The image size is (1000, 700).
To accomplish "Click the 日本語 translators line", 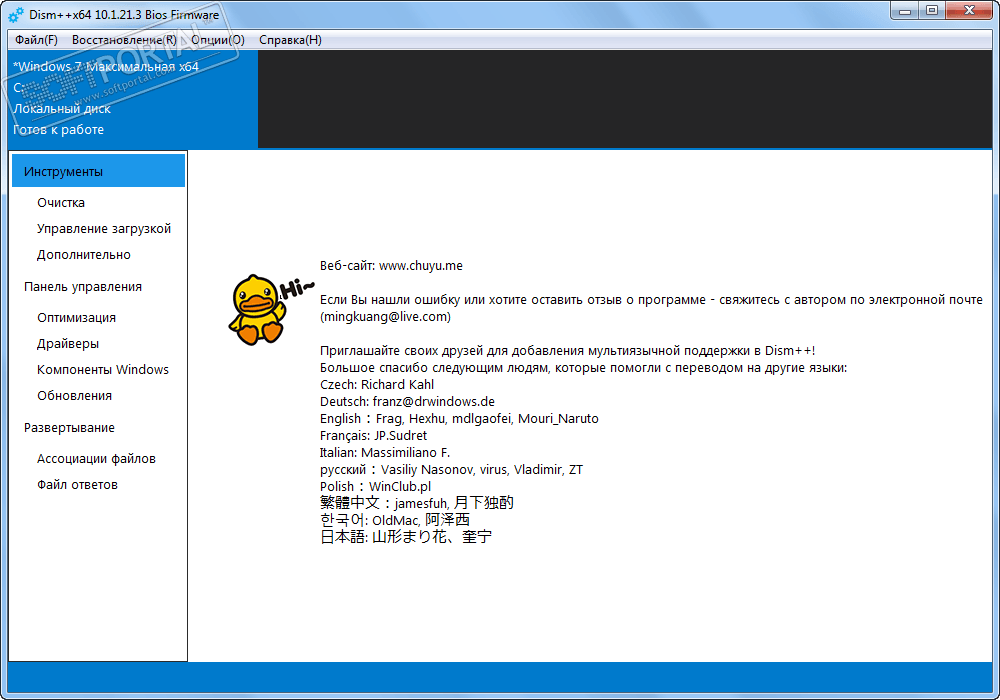I will coord(406,537).
